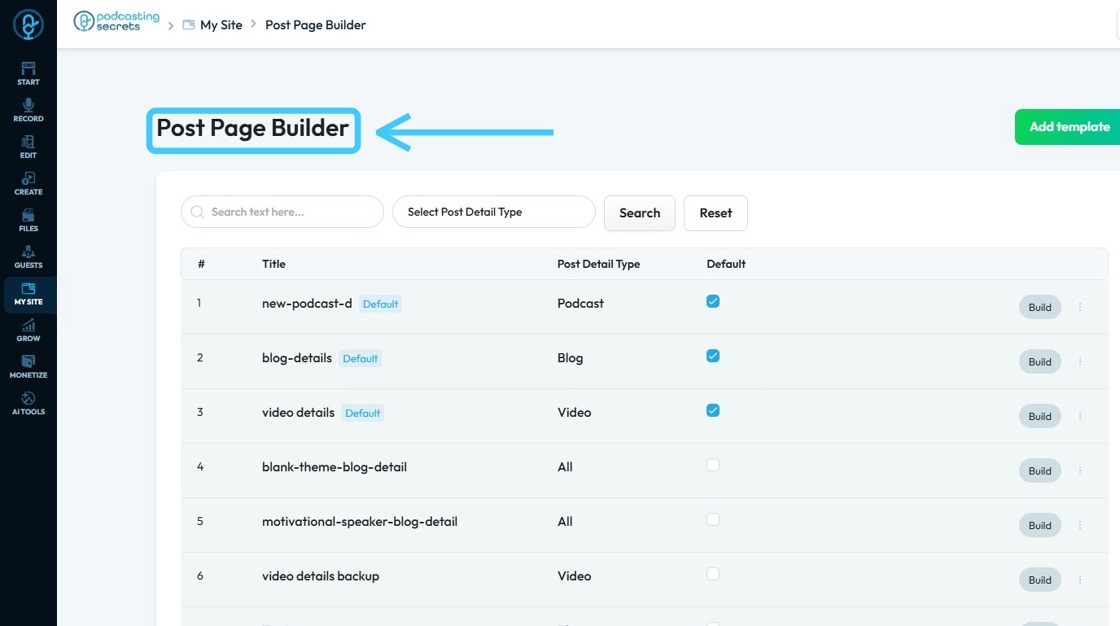Click My Site breadcrumb link
Image resolution: width=1120 pixels, height=626 pixels.
click(221, 25)
